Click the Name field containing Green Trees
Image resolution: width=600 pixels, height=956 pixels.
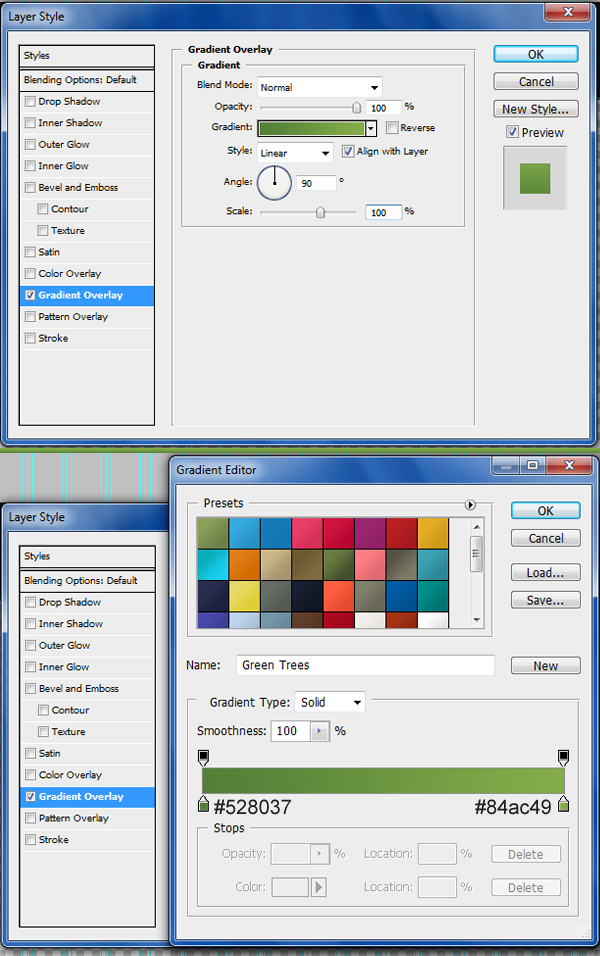(365, 665)
